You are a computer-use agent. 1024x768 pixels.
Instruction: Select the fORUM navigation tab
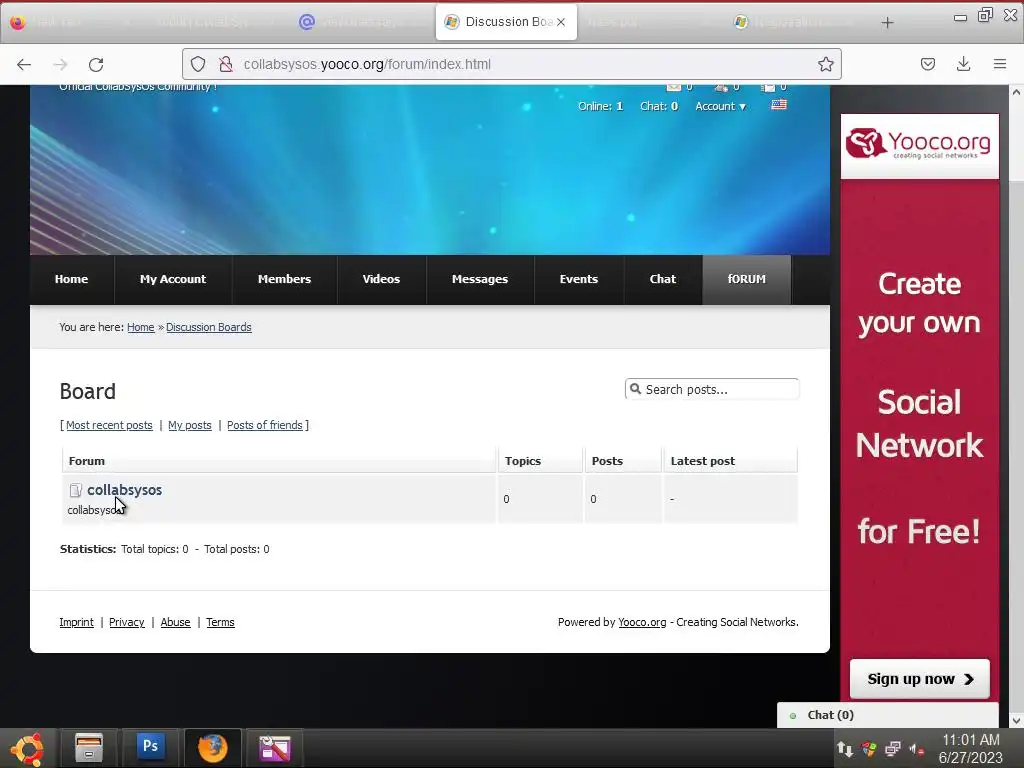click(746, 279)
